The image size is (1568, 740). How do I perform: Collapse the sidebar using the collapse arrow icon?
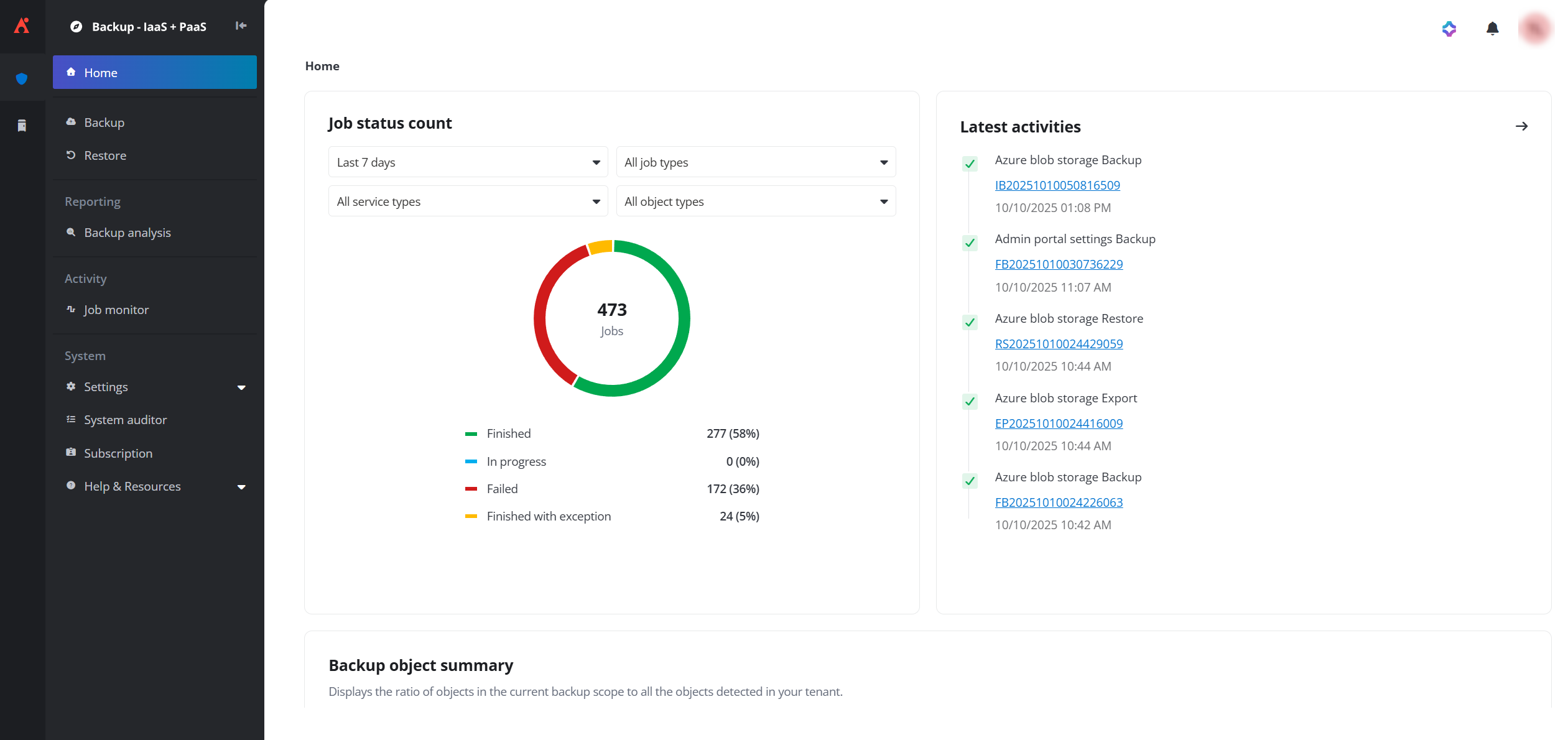[x=241, y=26]
